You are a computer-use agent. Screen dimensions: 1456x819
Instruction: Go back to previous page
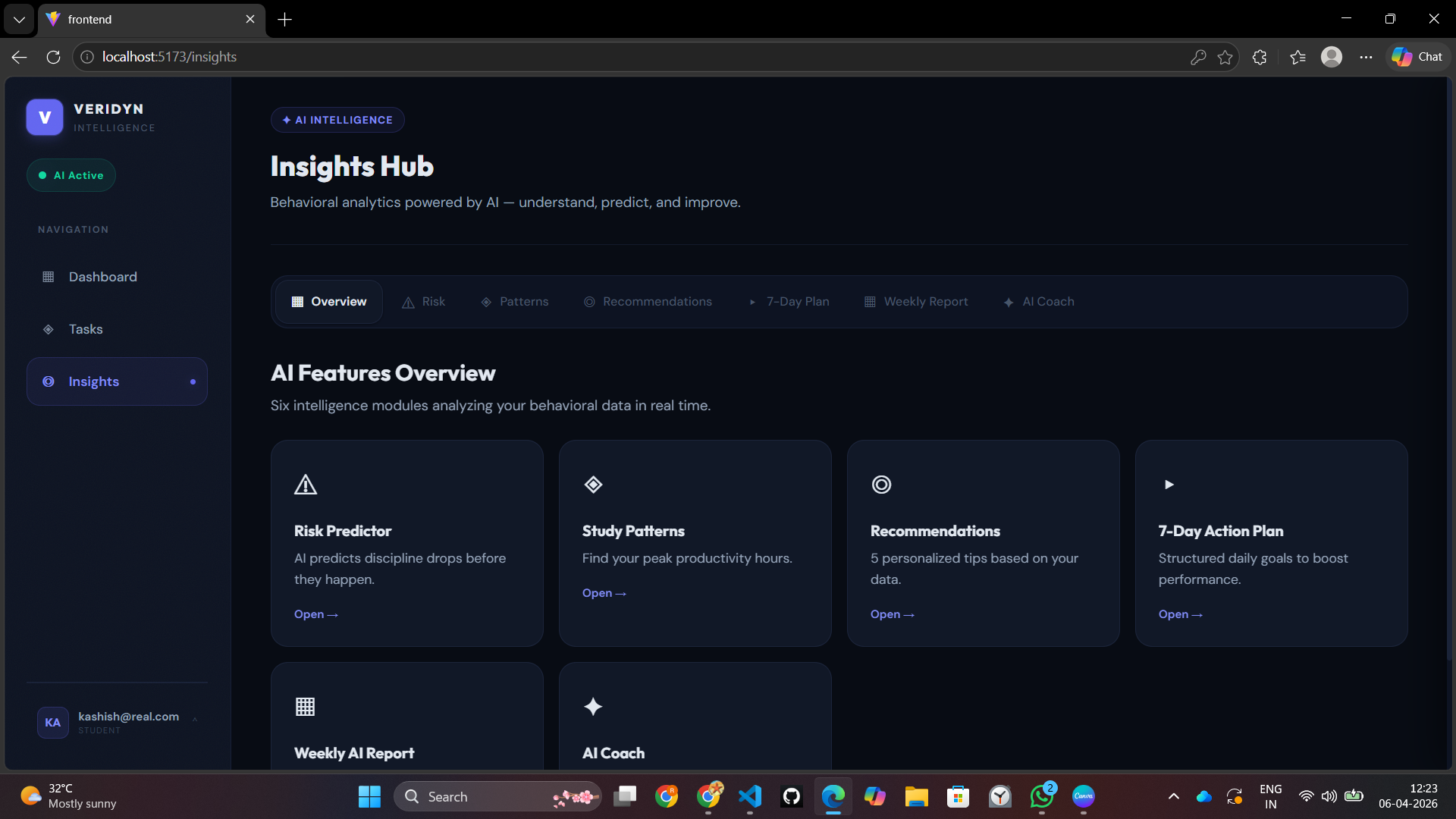20,57
